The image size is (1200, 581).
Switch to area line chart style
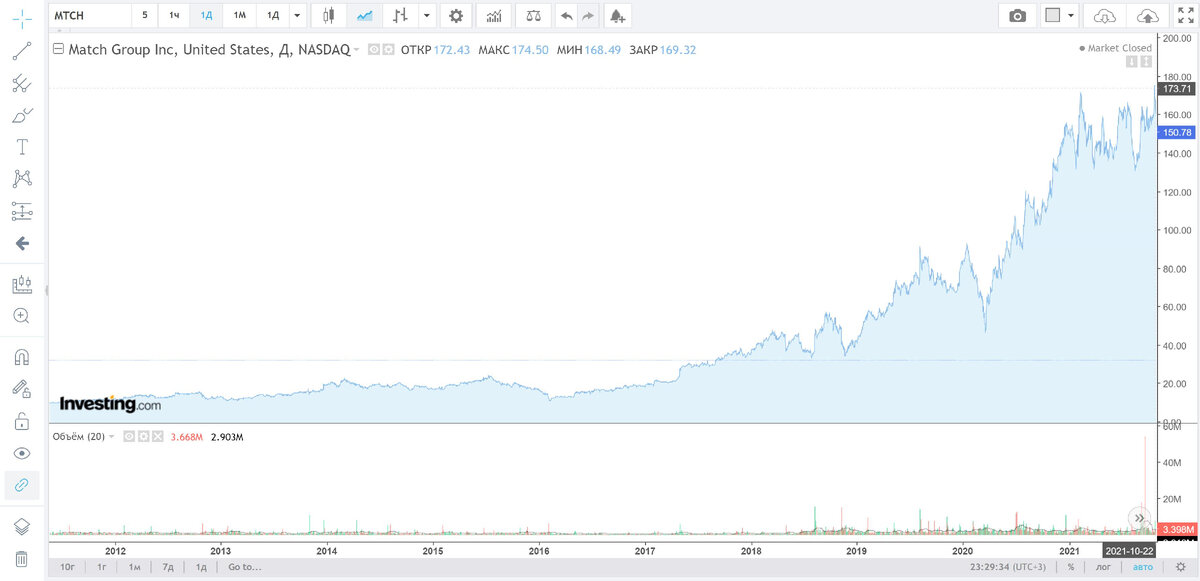pos(365,15)
